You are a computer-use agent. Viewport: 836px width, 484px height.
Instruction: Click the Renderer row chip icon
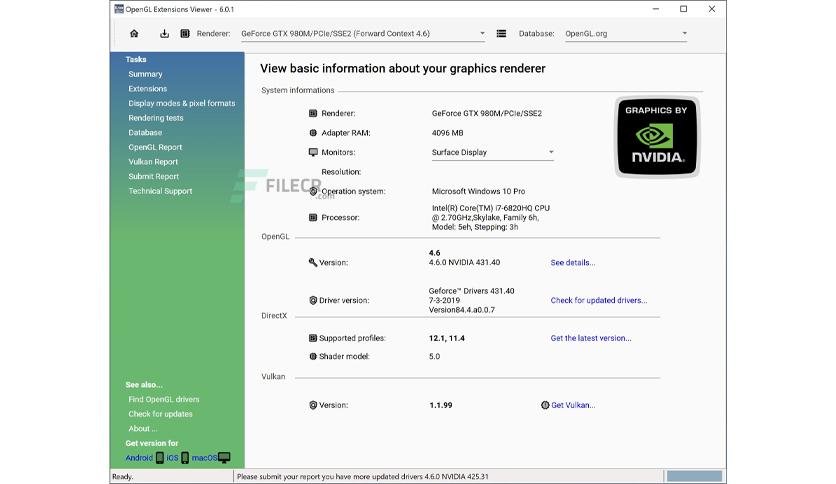(313, 113)
